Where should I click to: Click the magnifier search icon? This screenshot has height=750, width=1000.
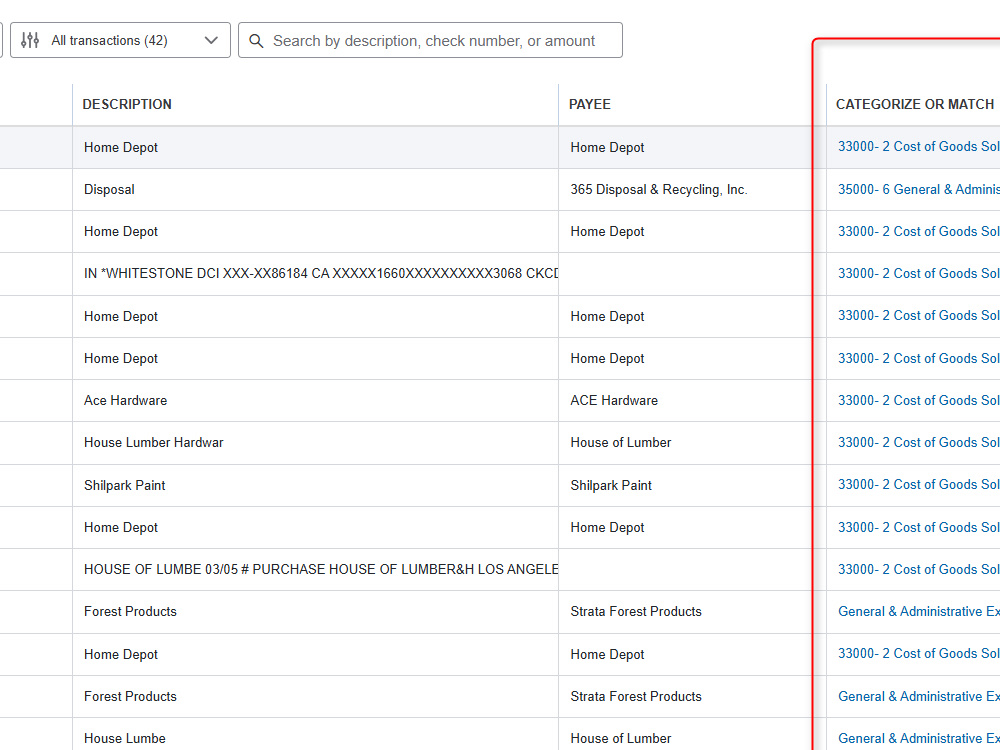point(256,41)
